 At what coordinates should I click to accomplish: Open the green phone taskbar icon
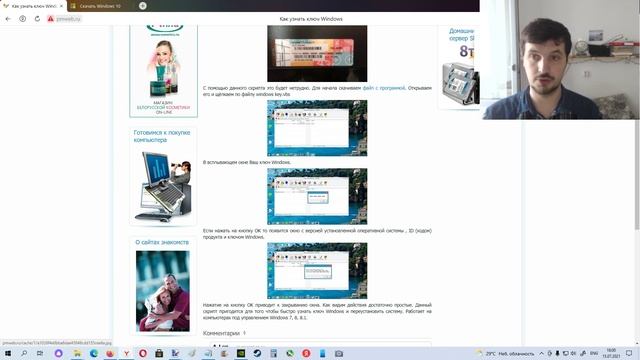coord(290,353)
